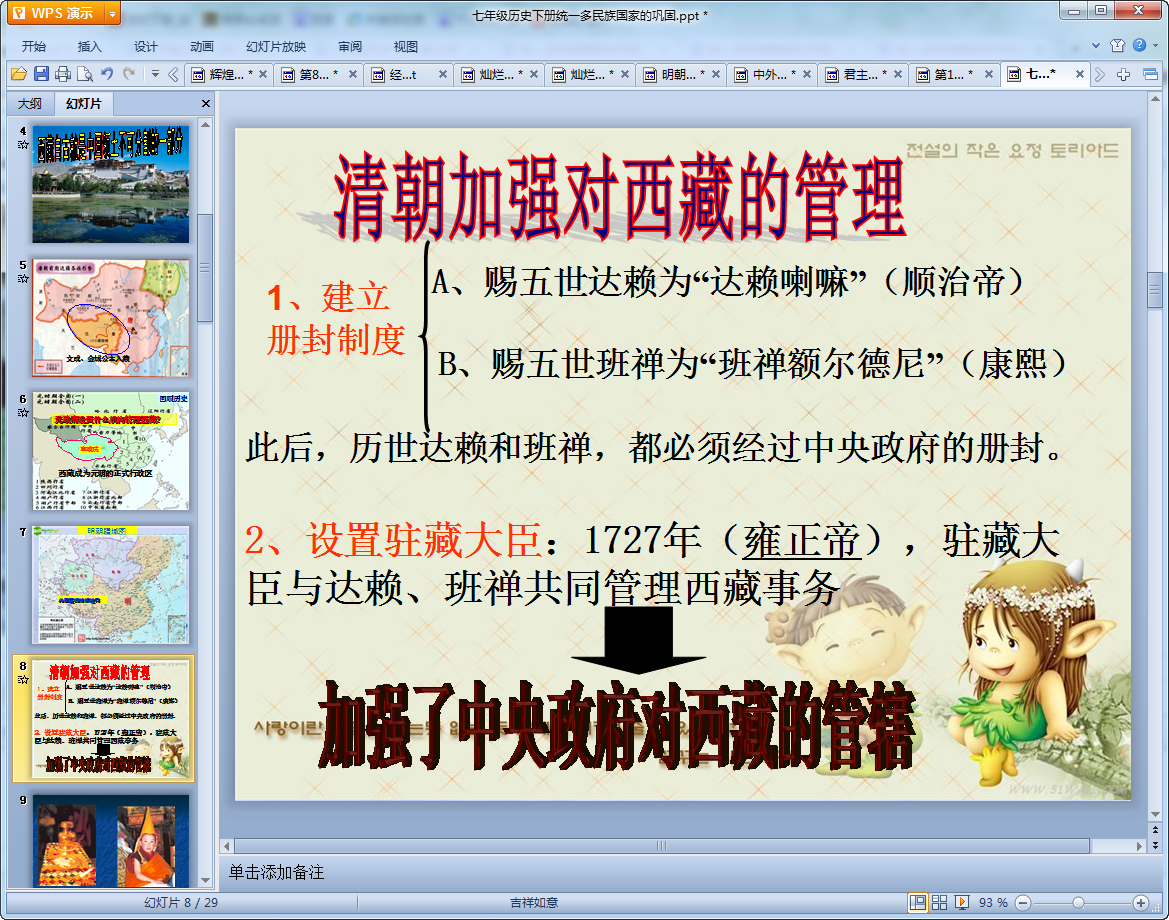
Task: Start slideshow from status bar icon
Action: tap(962, 902)
